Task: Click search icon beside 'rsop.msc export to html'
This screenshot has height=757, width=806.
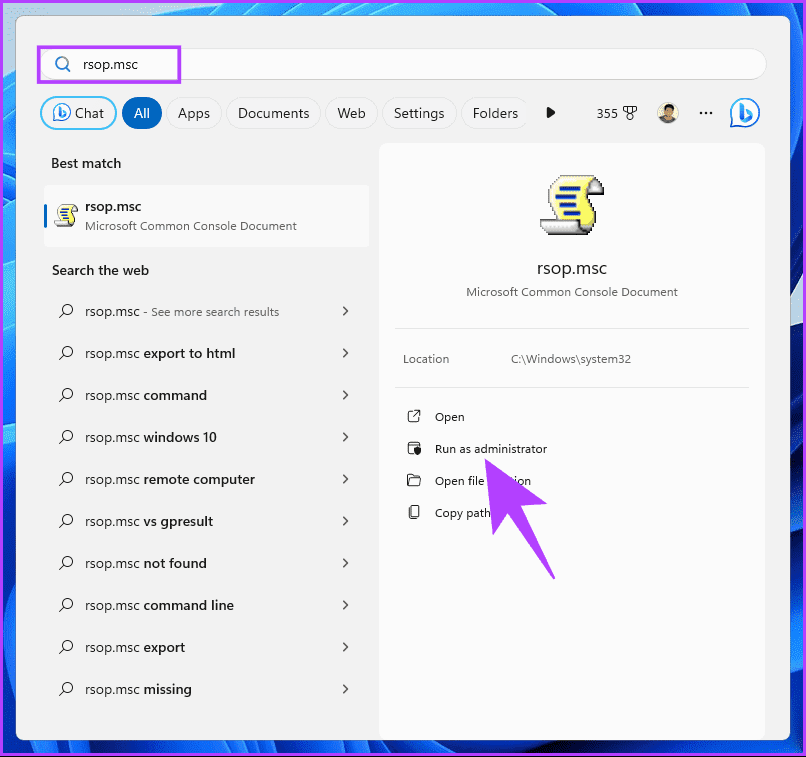Action: click(66, 353)
